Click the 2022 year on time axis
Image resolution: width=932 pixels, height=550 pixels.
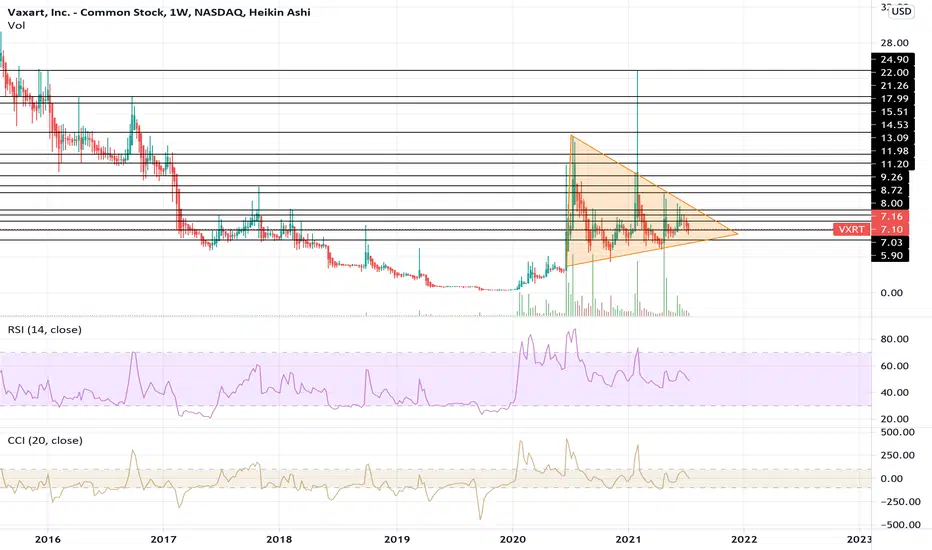point(744,539)
